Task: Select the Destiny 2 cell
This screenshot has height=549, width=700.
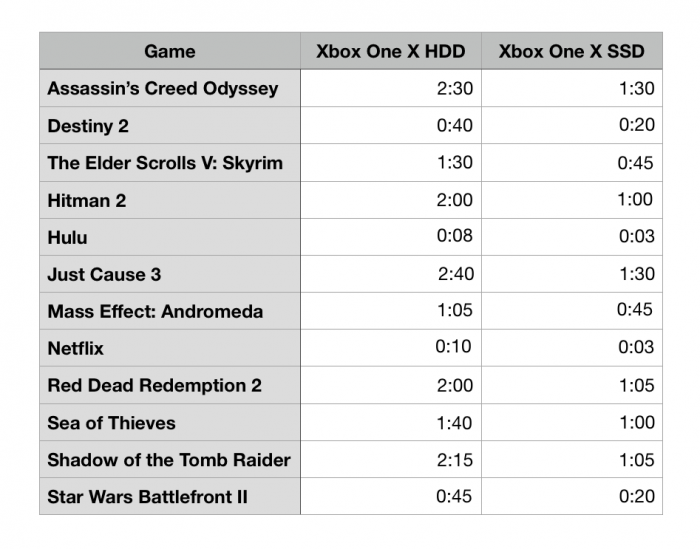Action: 88,126
